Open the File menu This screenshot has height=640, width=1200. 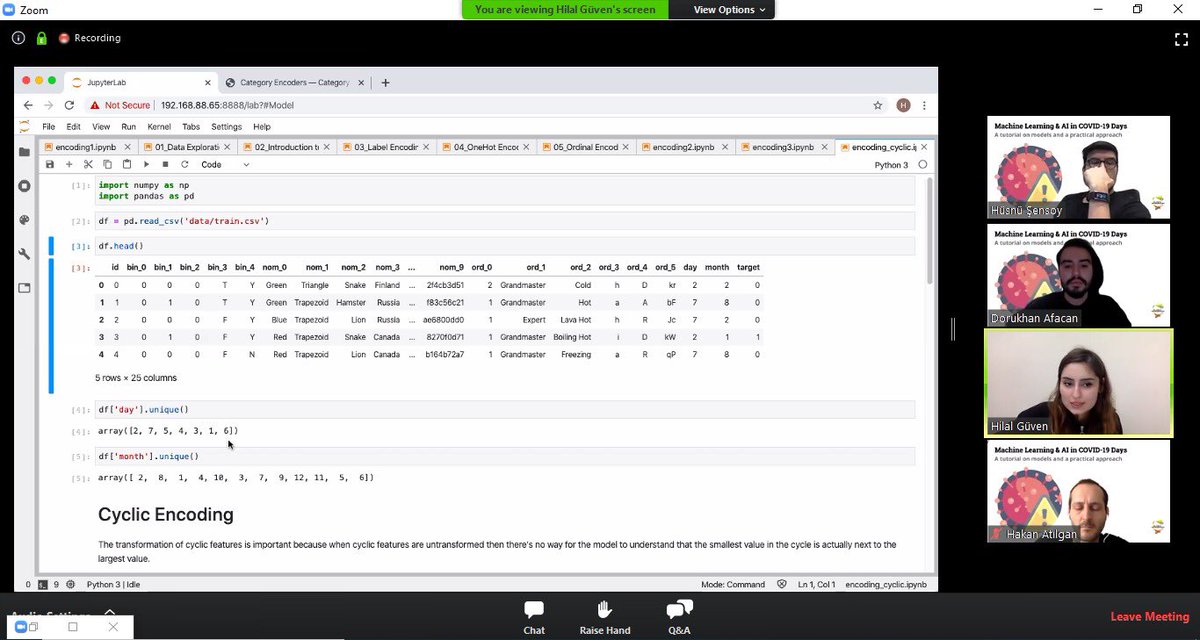(48, 127)
